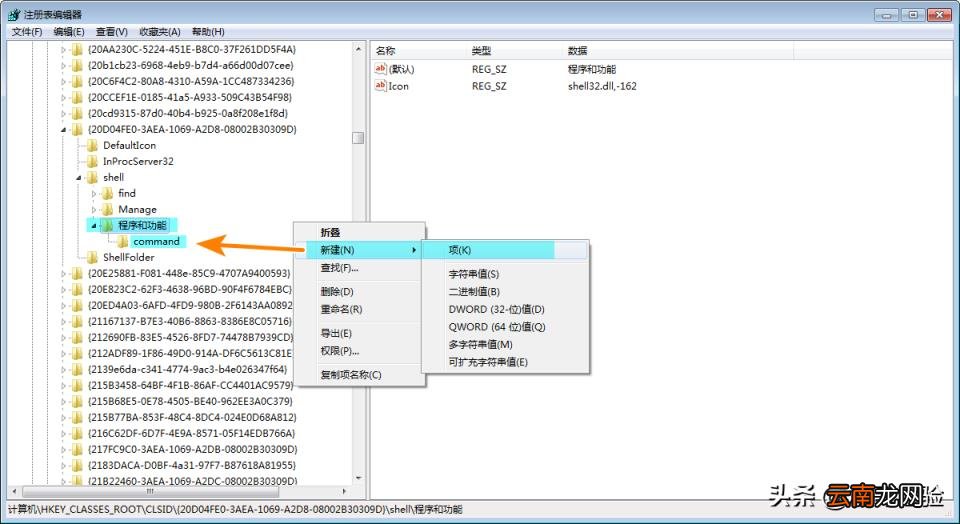The image size is (960, 524).
Task: Click the 名称 column header
Action: [418, 51]
